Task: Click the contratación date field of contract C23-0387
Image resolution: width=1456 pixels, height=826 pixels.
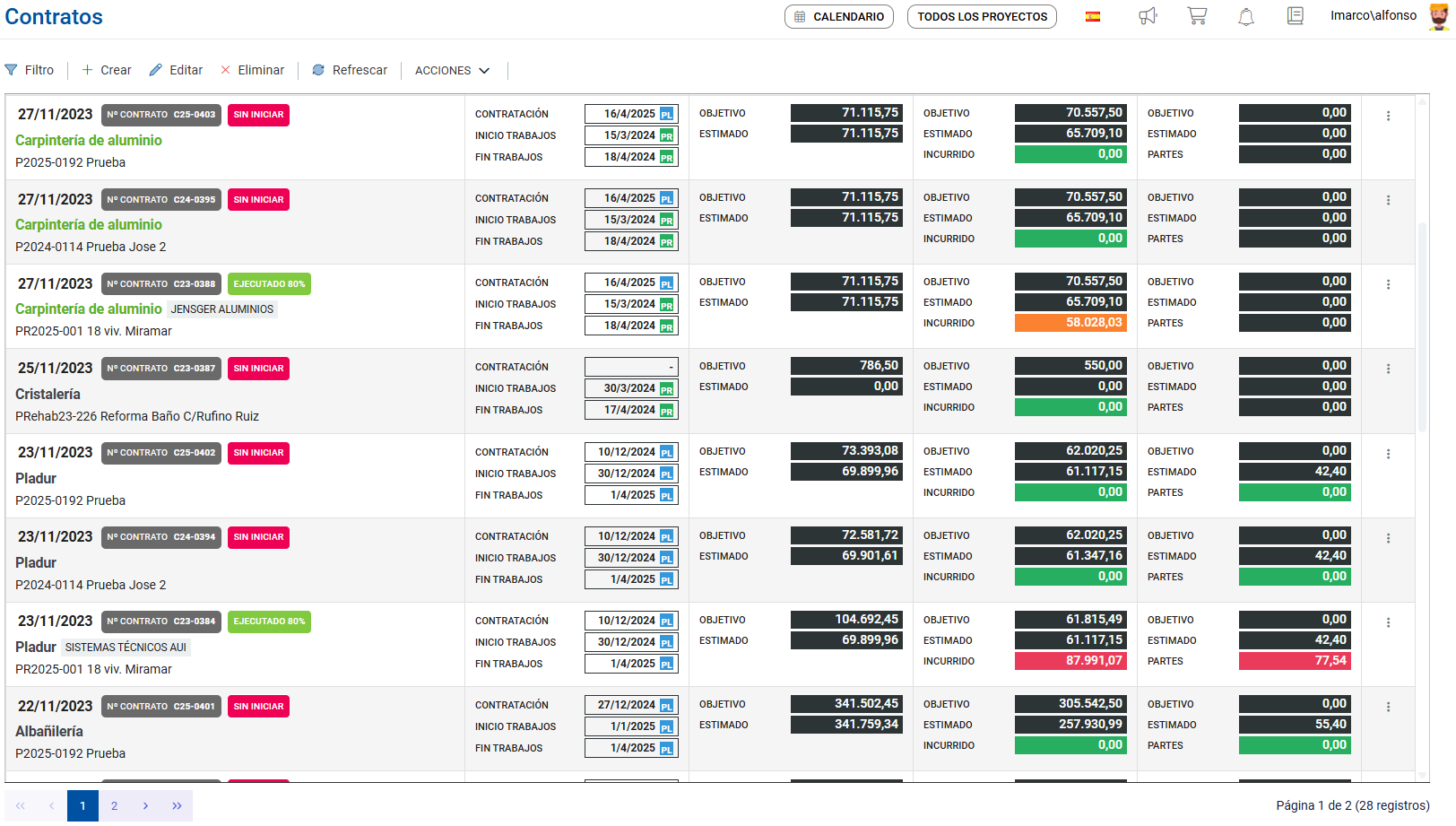Action: pos(631,367)
